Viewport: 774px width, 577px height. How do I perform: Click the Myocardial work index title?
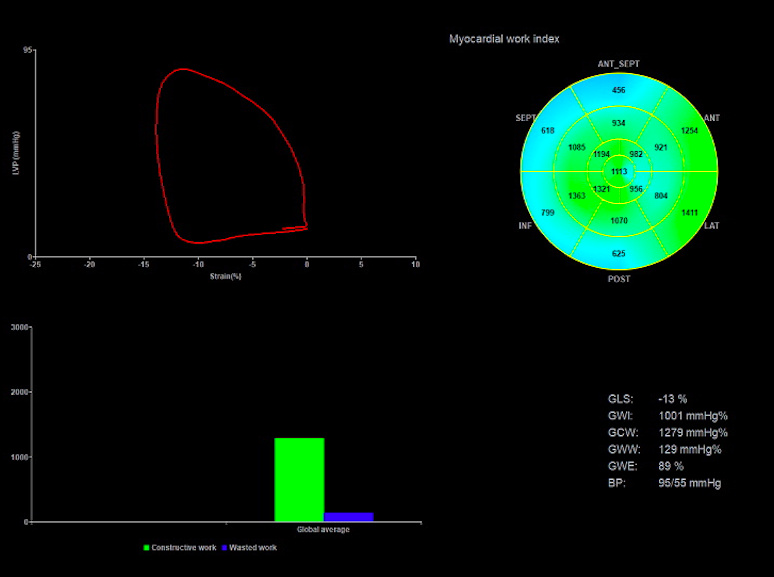[504, 39]
